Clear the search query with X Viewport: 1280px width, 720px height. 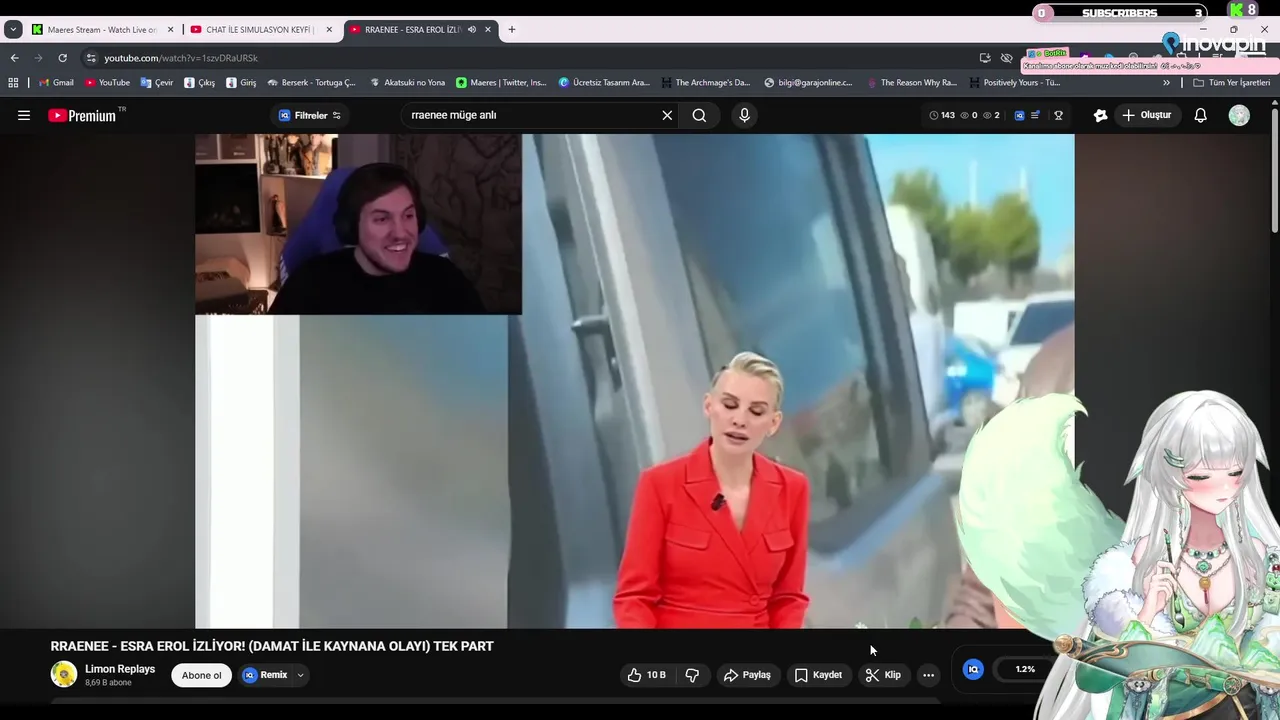(x=667, y=115)
